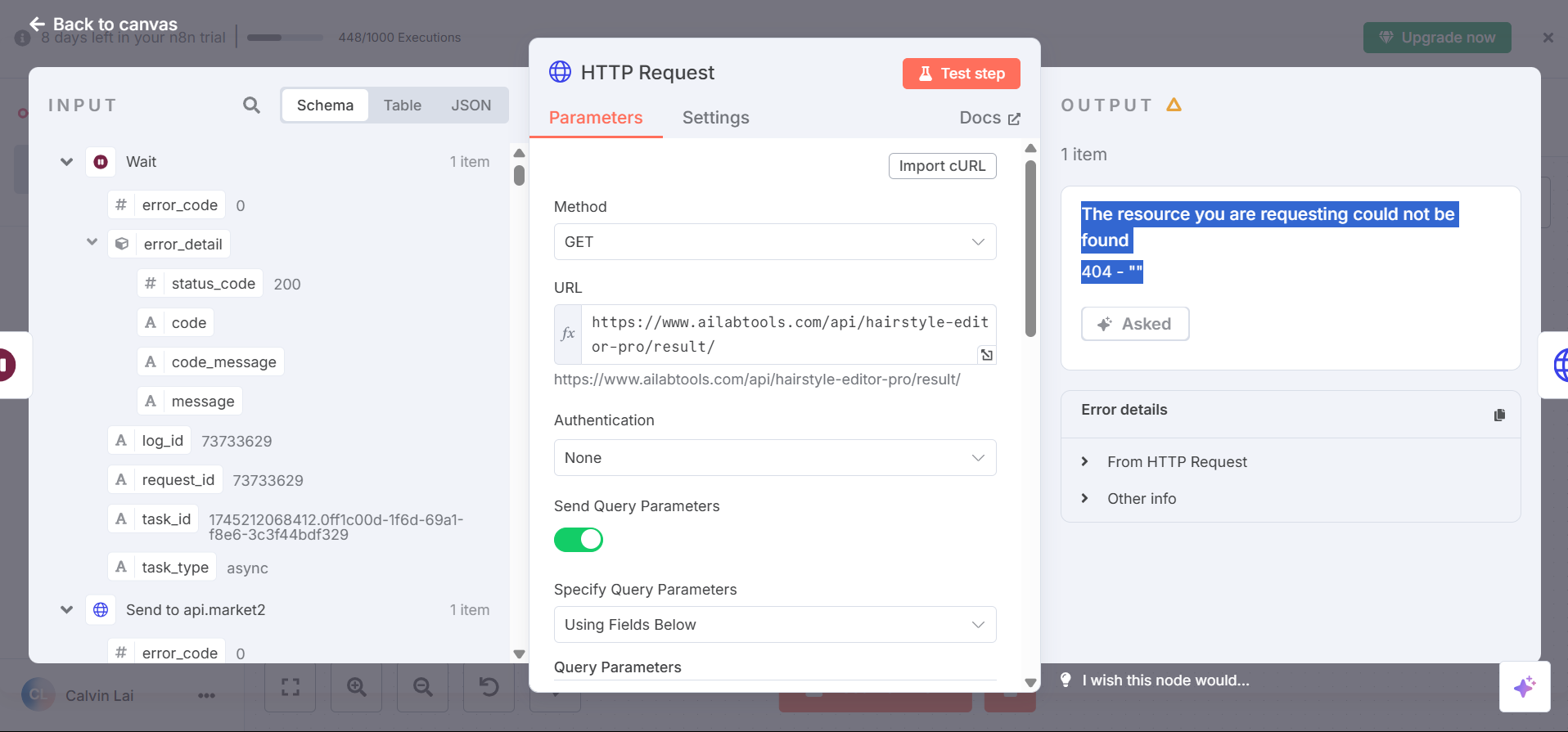This screenshot has height=732, width=1568.
Task: Open search in the INPUT panel
Action: 251,105
